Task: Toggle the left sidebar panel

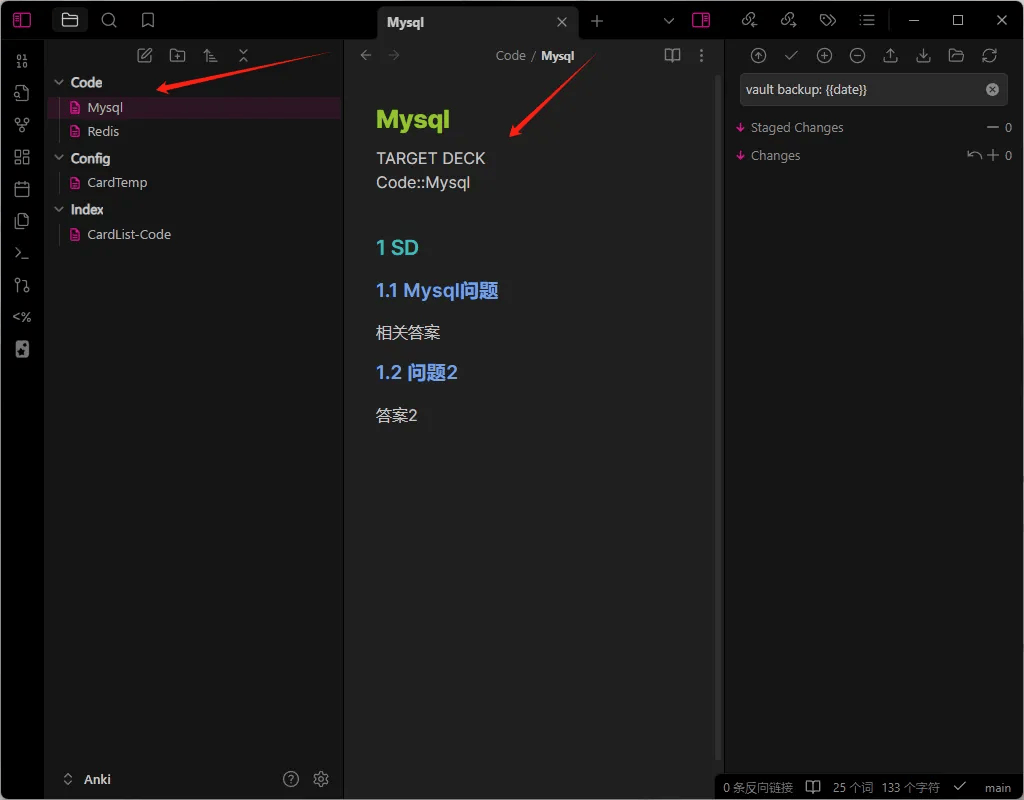Action: (22, 20)
